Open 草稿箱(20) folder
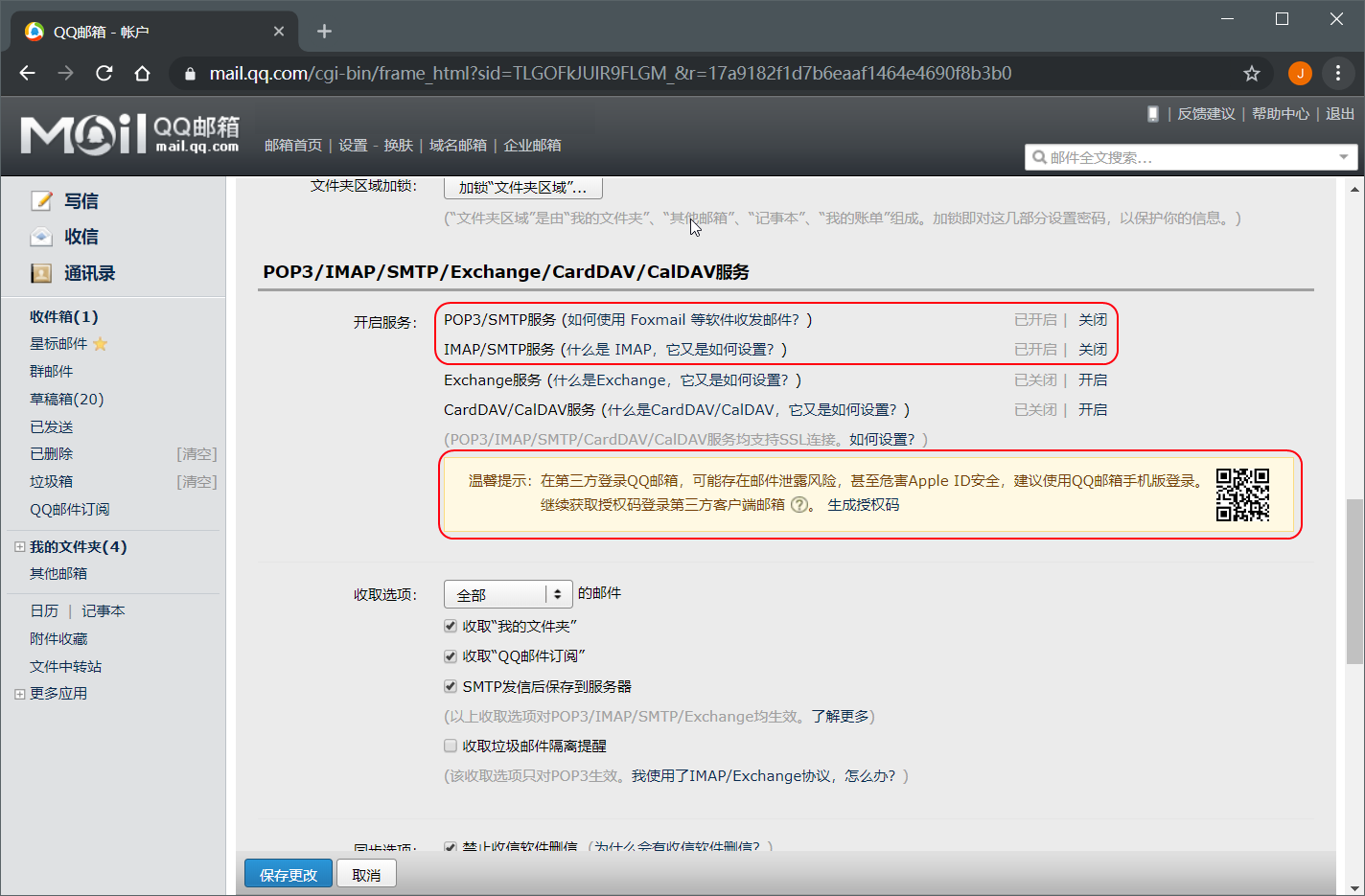This screenshot has height=896, width=1365. pos(67,400)
